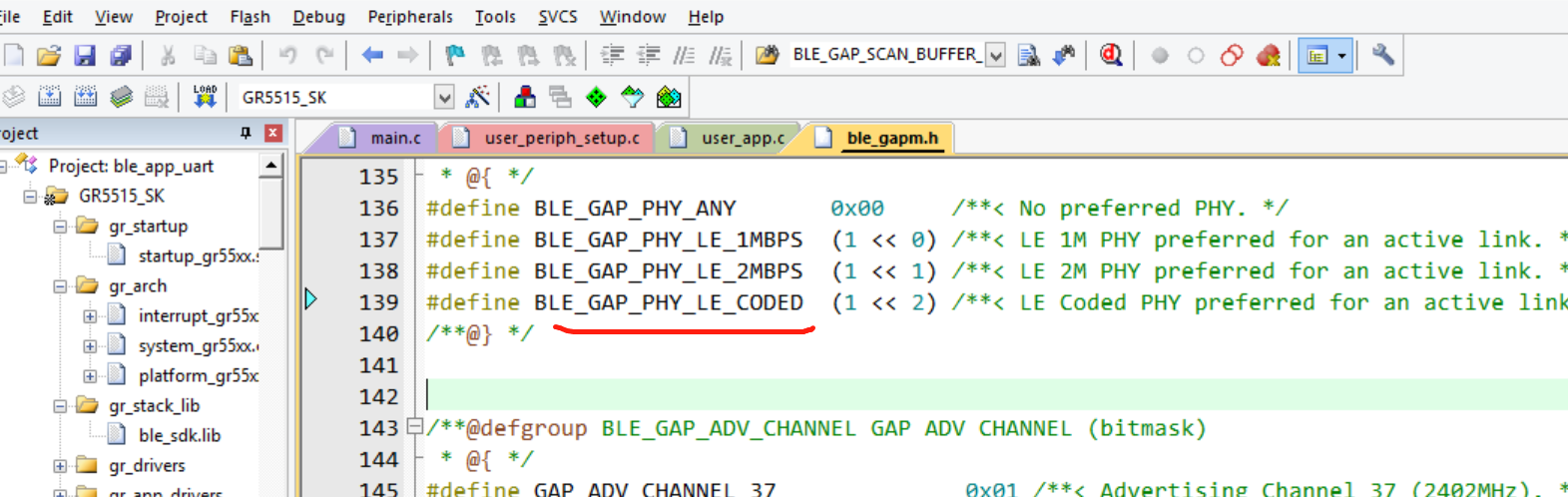Screen dimensions: 1568x497
Task: Toggle bookmark with blue flag icon
Action: (x=455, y=56)
